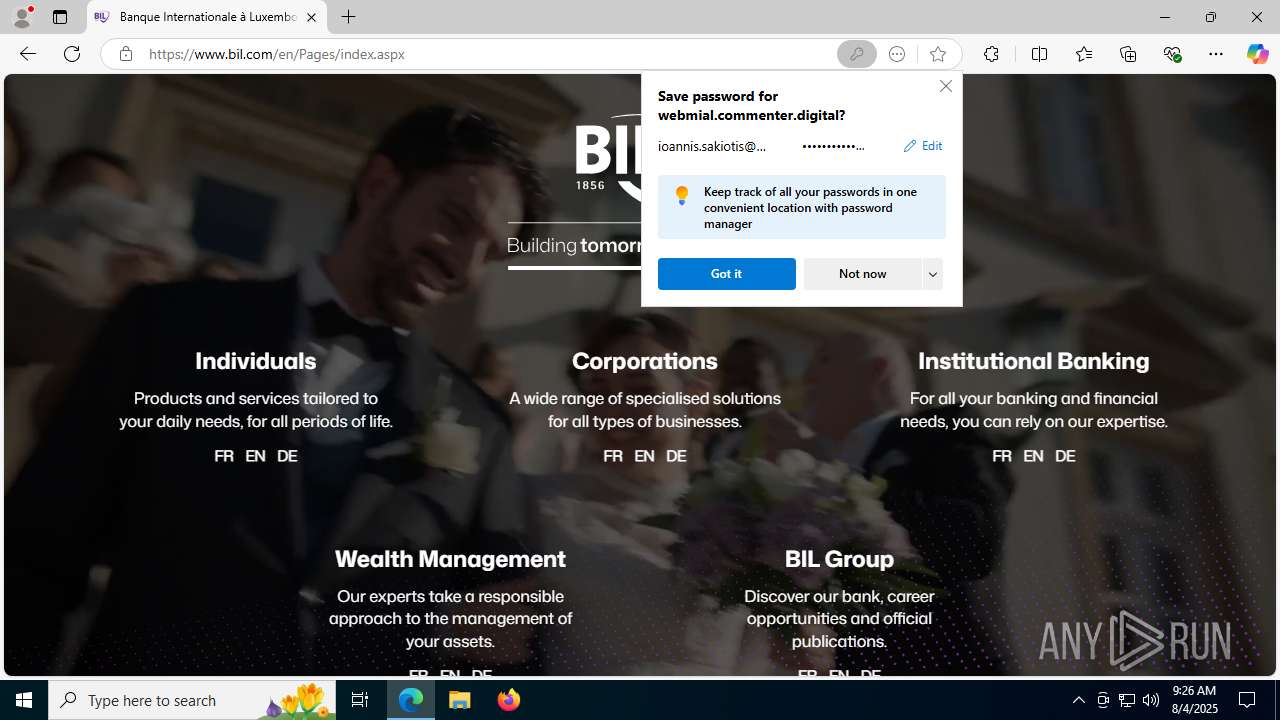This screenshot has height=720, width=1280.
Task: Select the ioannis.sakiotis username field
Action: point(712,146)
